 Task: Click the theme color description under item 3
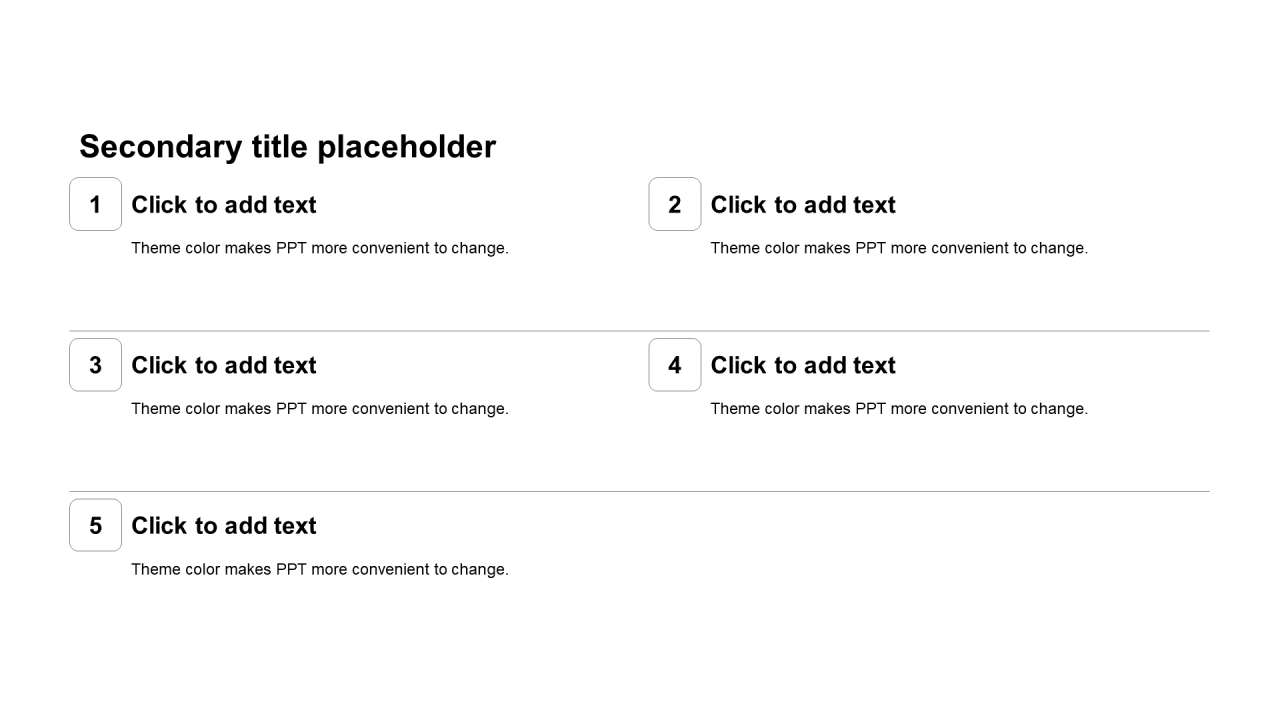point(320,409)
